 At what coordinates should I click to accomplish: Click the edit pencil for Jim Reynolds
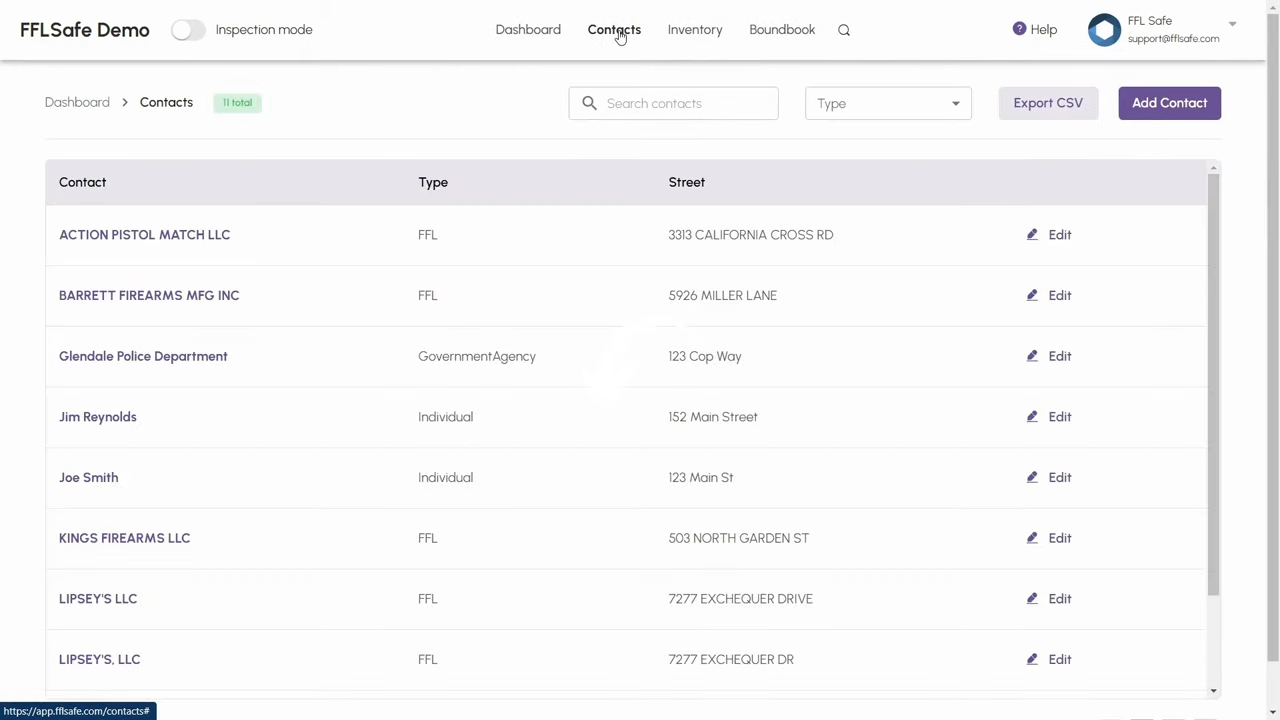[1032, 417]
